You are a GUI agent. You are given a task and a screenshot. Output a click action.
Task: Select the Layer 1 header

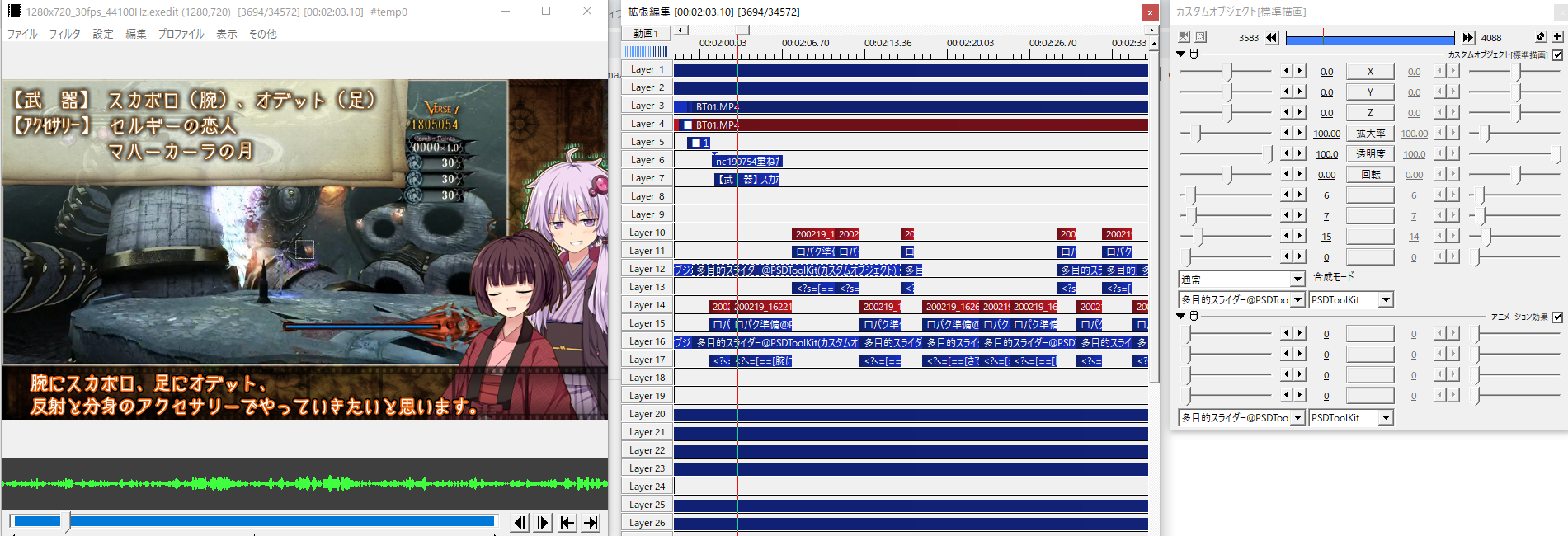point(647,69)
